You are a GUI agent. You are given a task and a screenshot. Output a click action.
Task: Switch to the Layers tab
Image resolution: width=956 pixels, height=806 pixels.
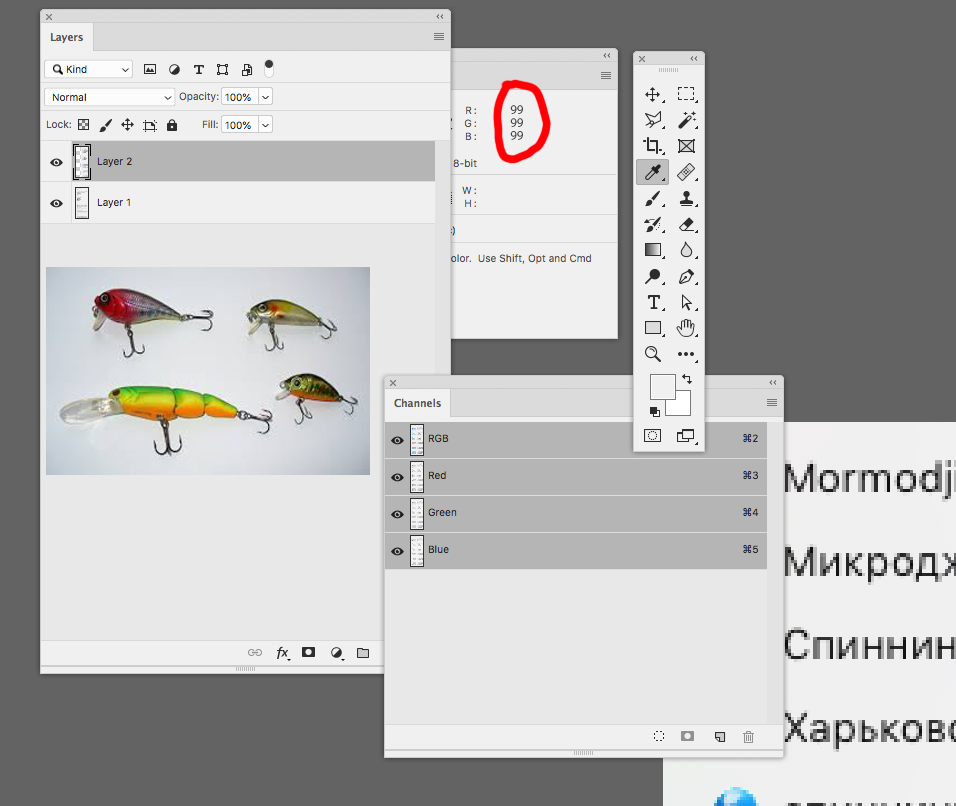click(66, 37)
